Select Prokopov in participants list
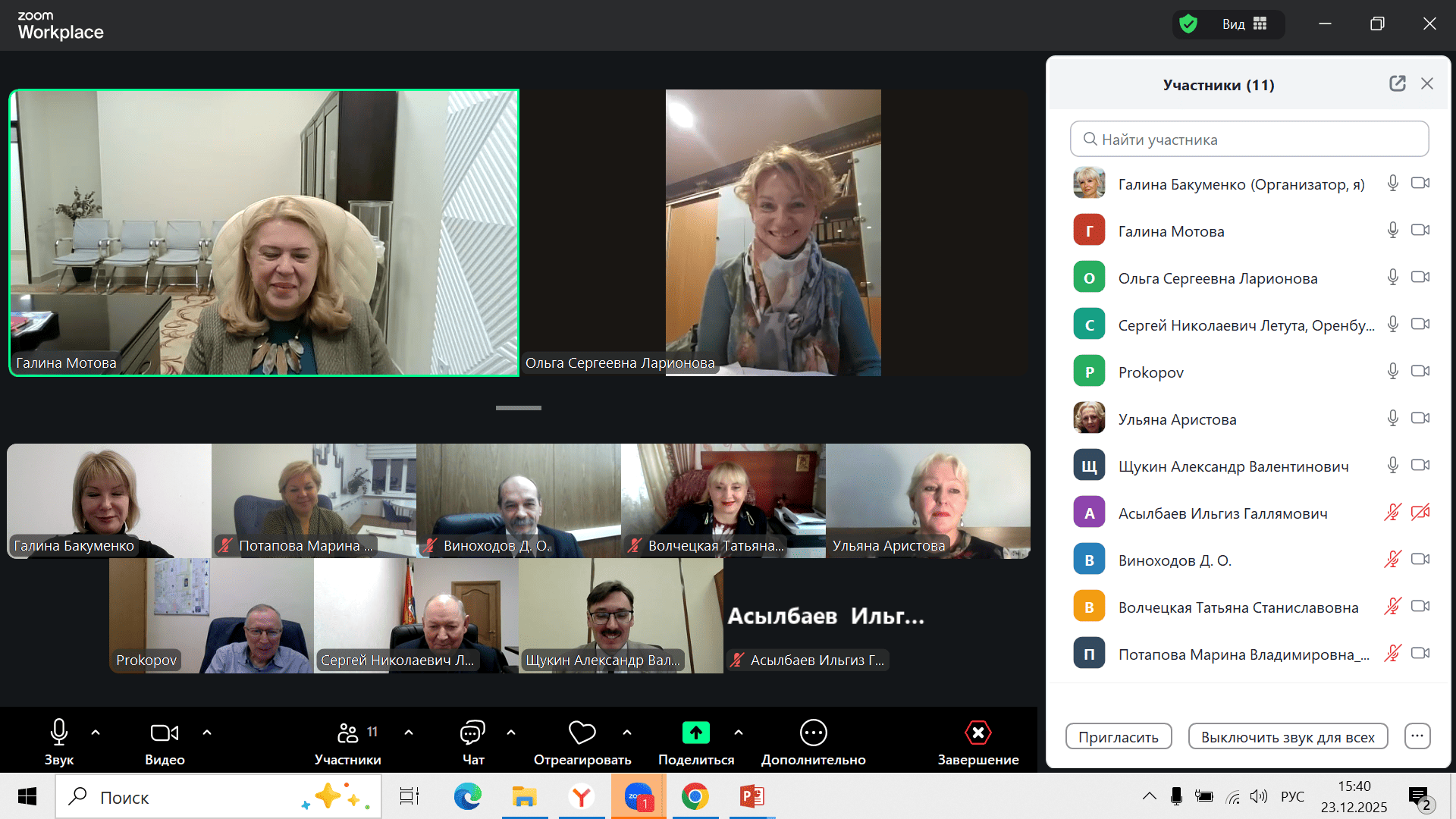This screenshot has width=1456, height=819. pyautogui.click(x=1150, y=372)
